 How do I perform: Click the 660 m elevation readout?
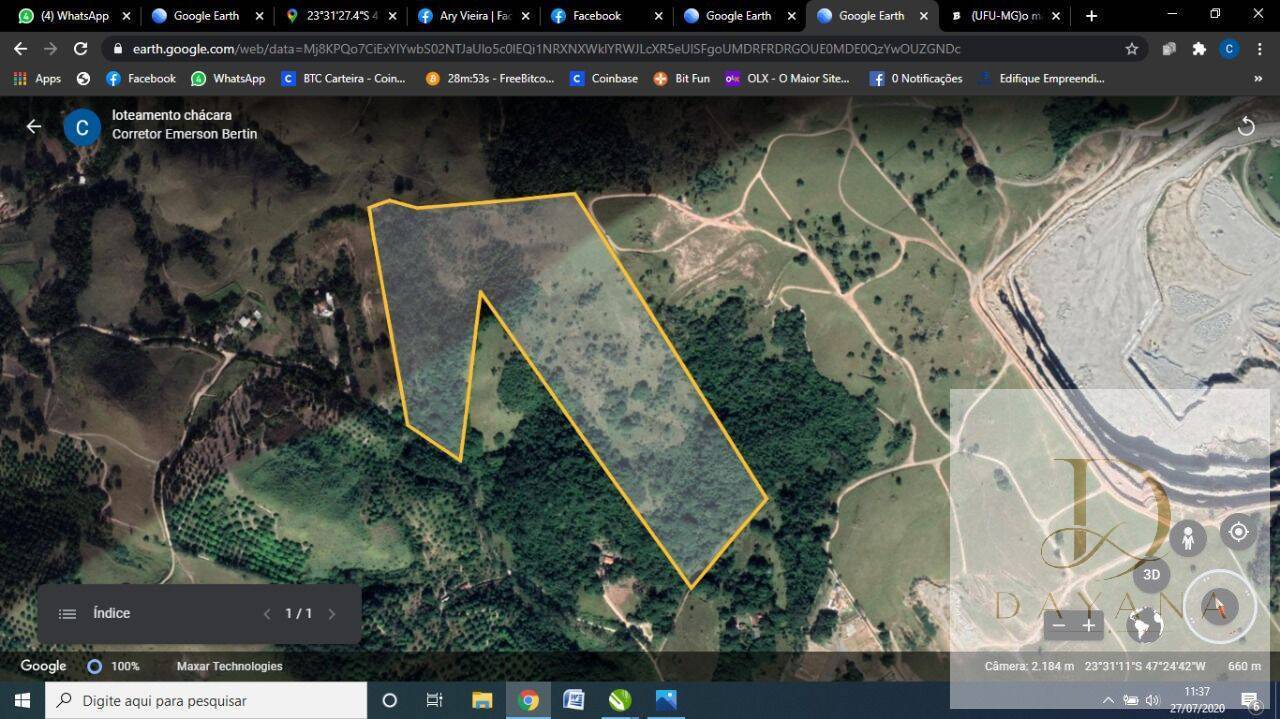(x=1244, y=666)
